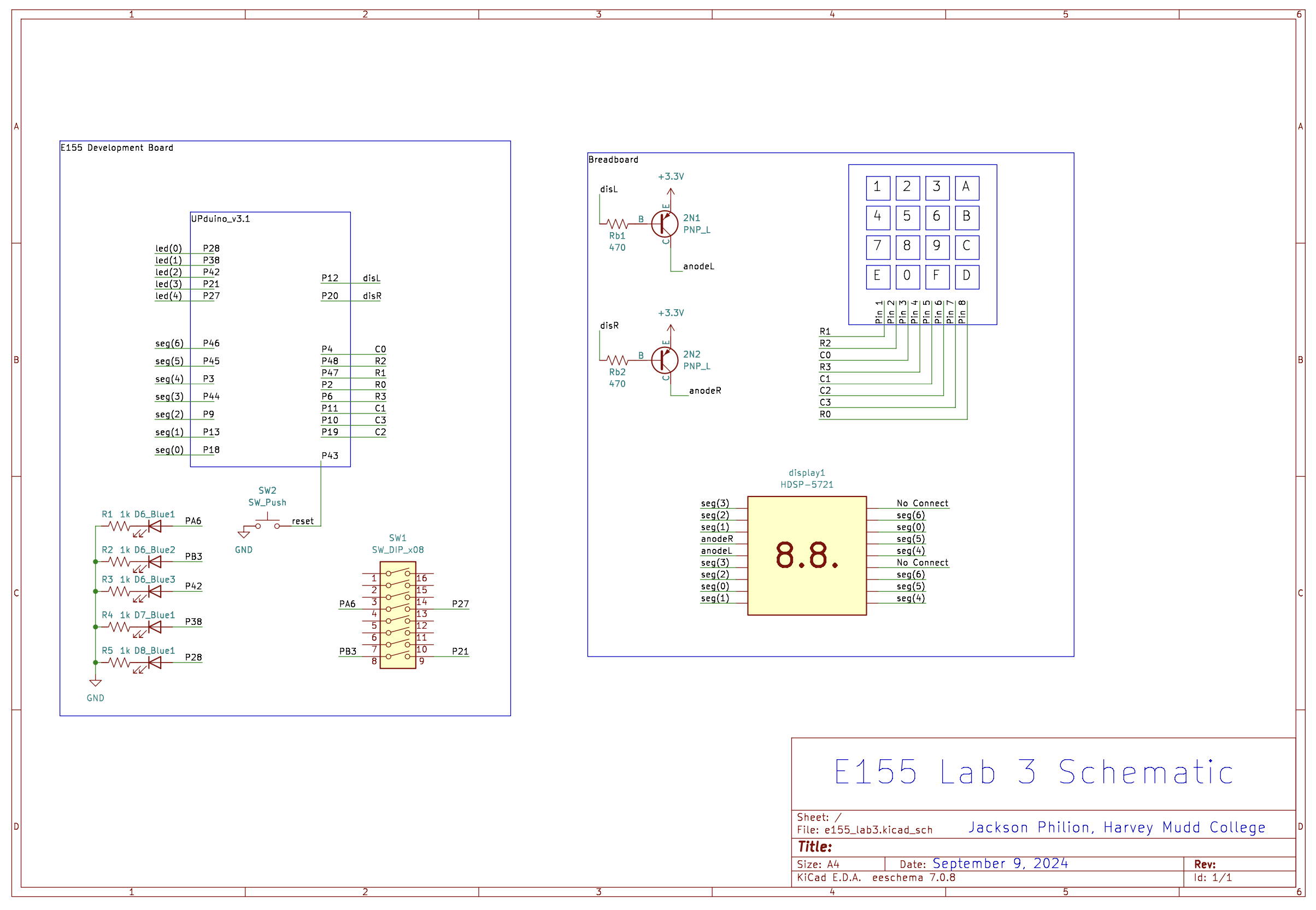Click the 'P43' pin label

click(330, 456)
